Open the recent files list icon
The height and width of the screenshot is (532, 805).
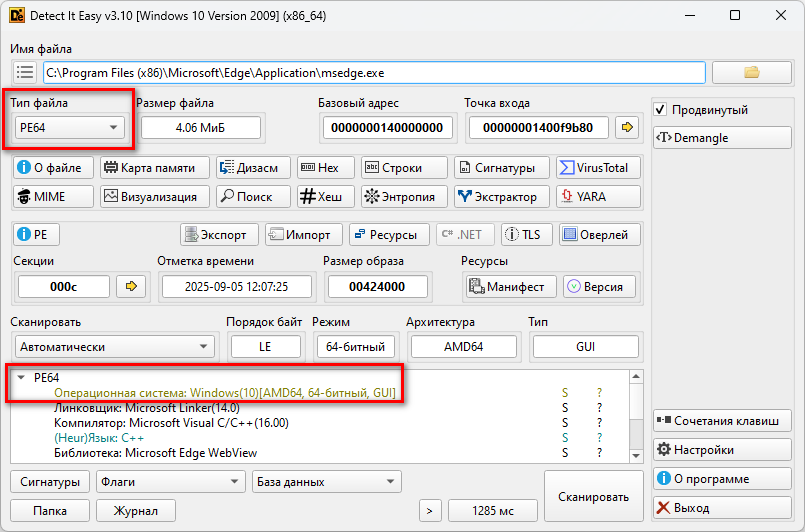(x=25, y=72)
